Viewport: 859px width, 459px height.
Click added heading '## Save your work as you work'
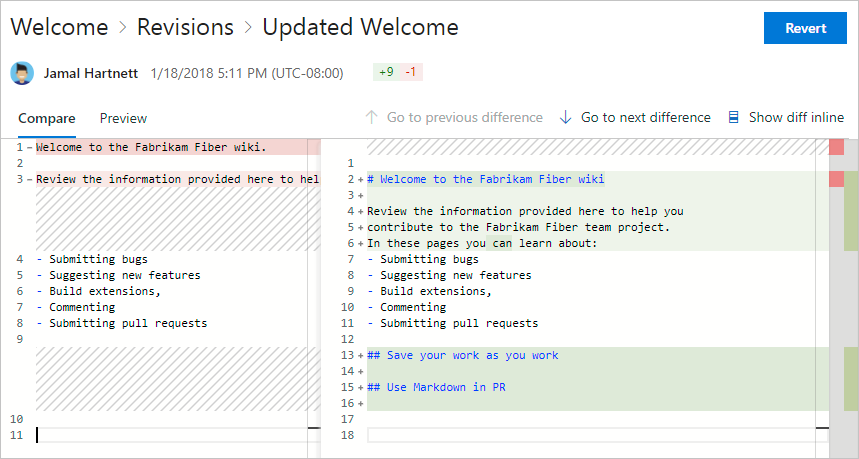[463, 355]
